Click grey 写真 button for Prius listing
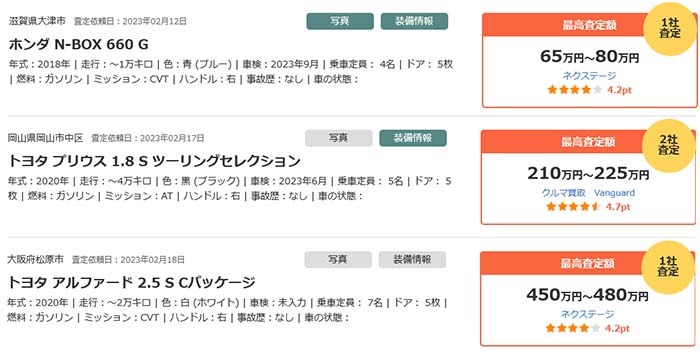 point(338,138)
